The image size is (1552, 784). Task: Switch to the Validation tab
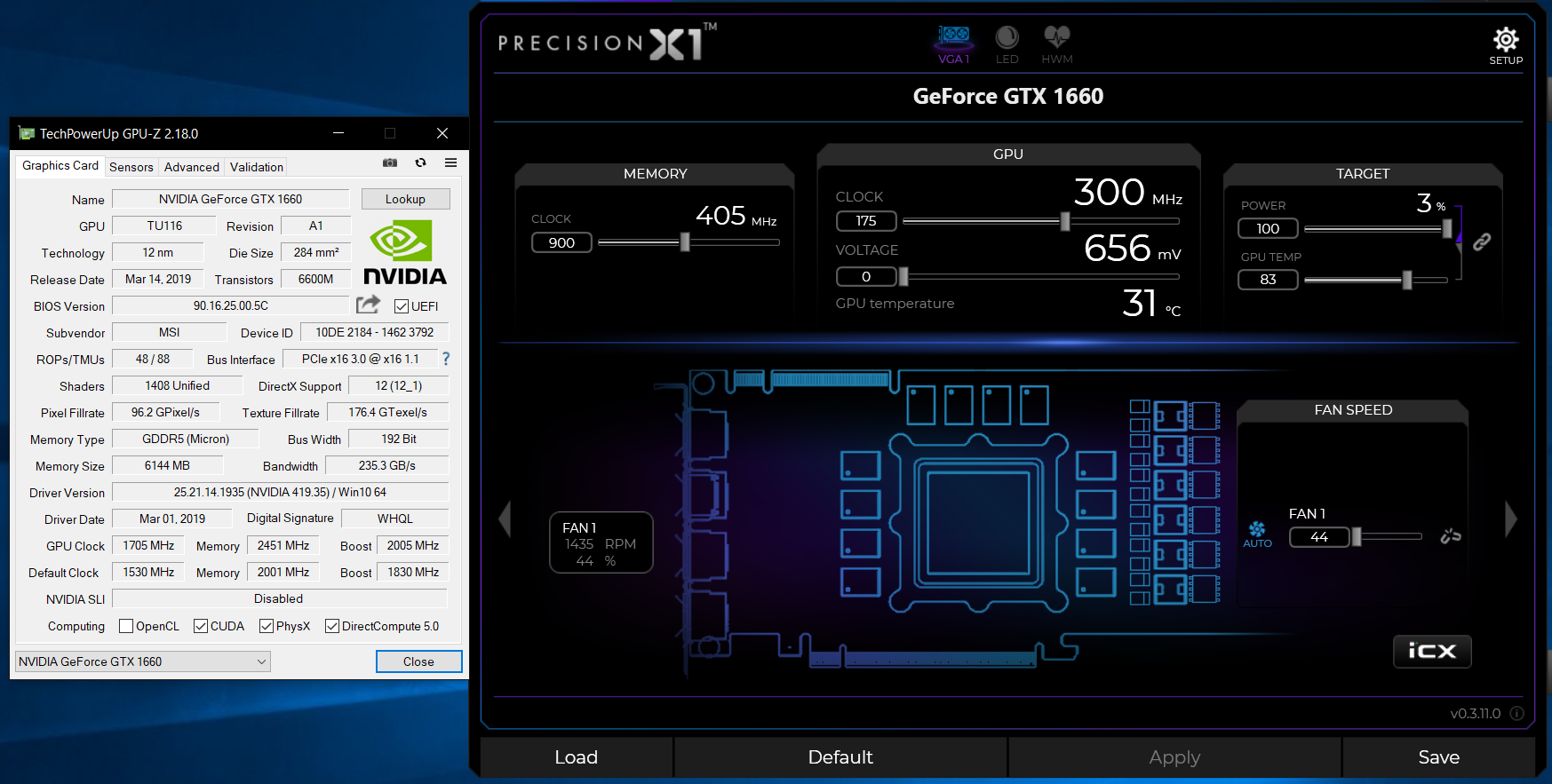click(x=257, y=167)
